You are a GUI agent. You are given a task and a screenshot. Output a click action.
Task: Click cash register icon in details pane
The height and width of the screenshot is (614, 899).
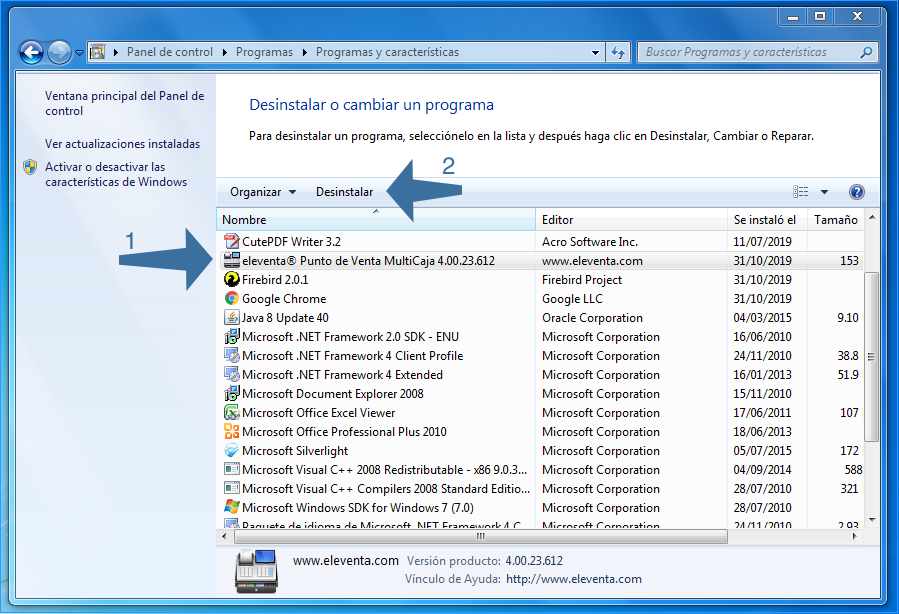256,571
